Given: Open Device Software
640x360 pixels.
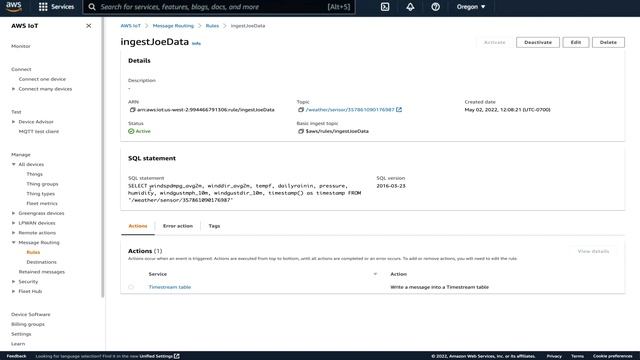Looking at the screenshot, I should coord(31,314).
